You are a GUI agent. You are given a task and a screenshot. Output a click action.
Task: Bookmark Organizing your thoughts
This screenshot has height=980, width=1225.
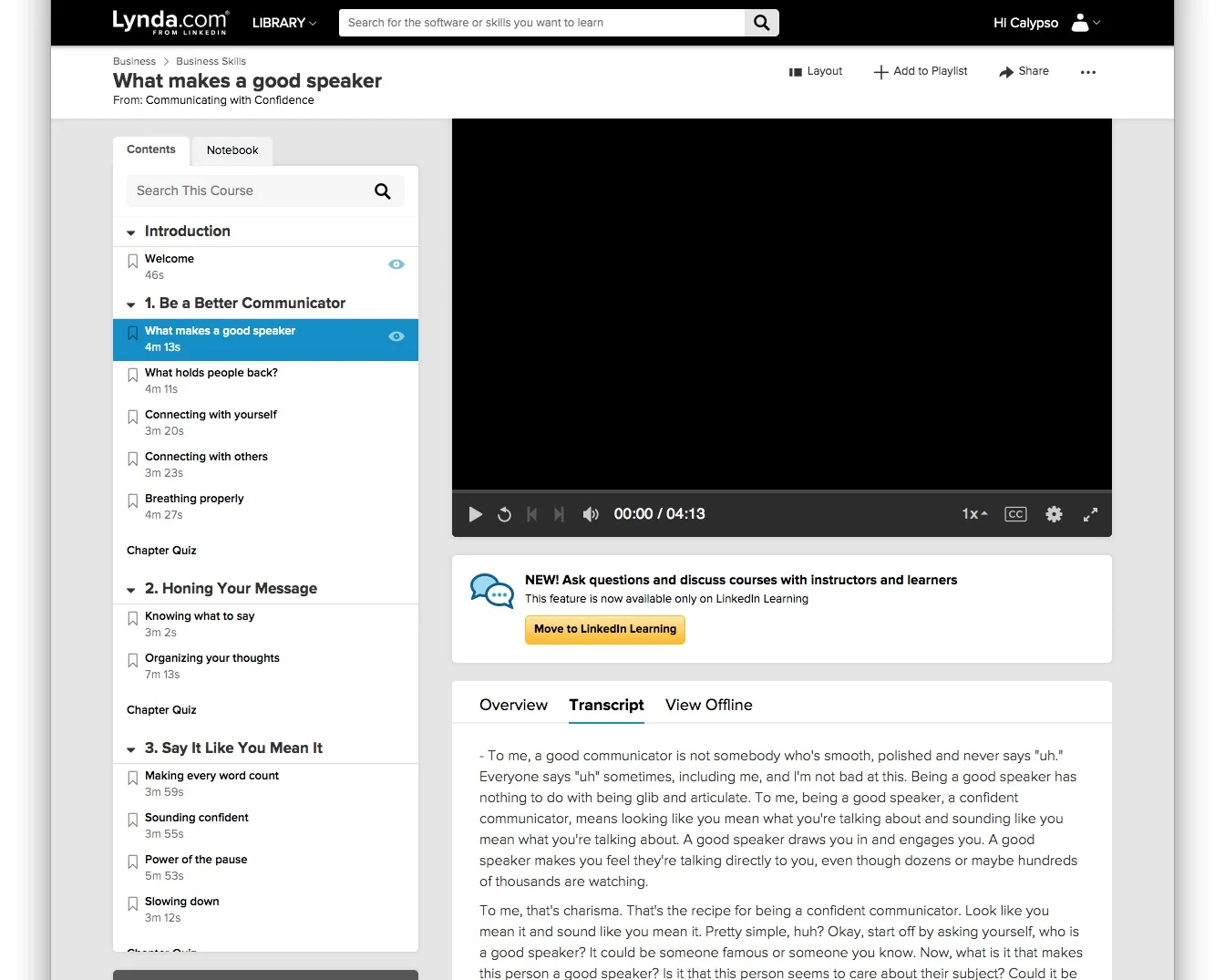pos(133,661)
